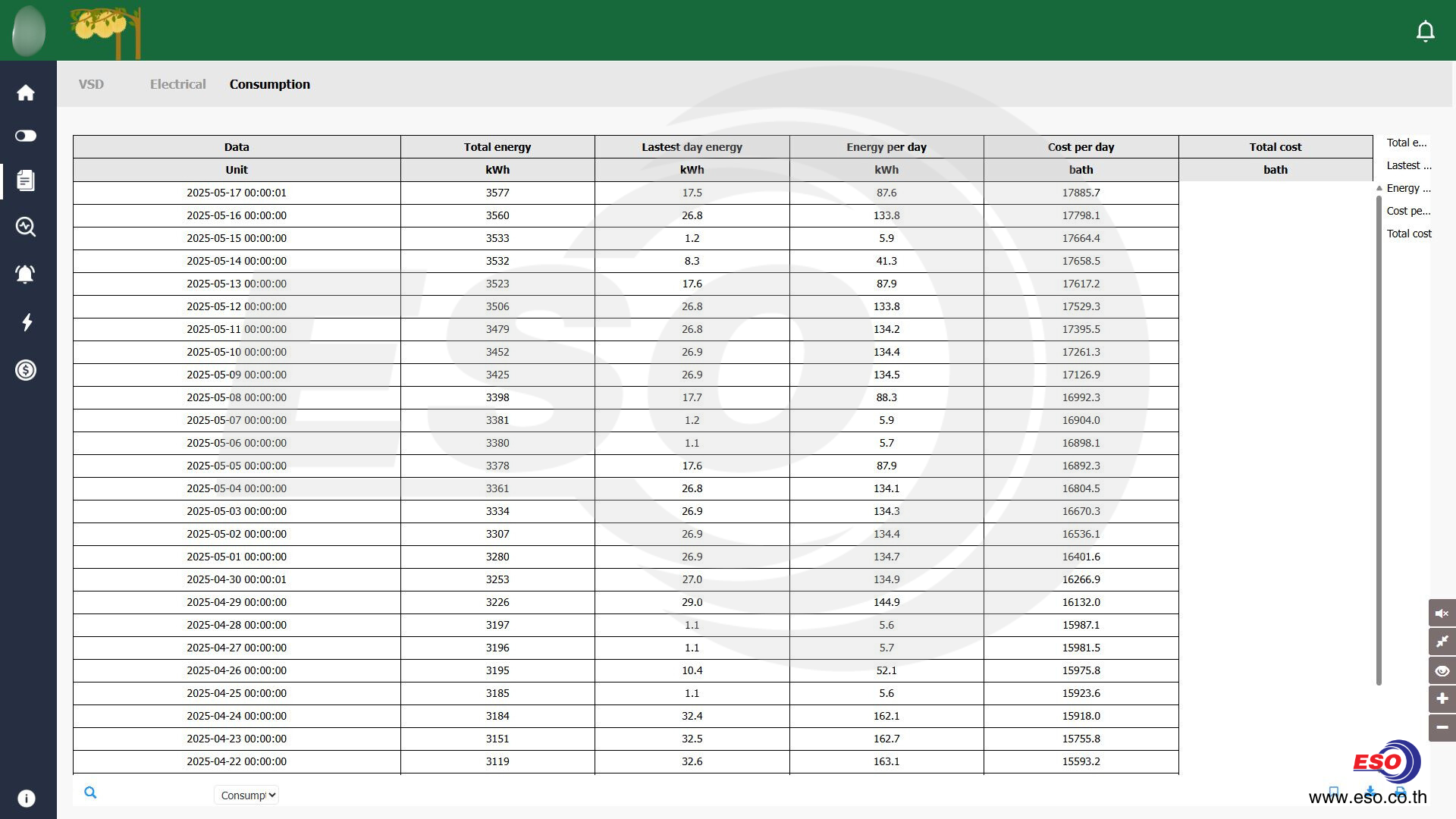
Task: Click total energy value 3533
Action: coord(497,238)
